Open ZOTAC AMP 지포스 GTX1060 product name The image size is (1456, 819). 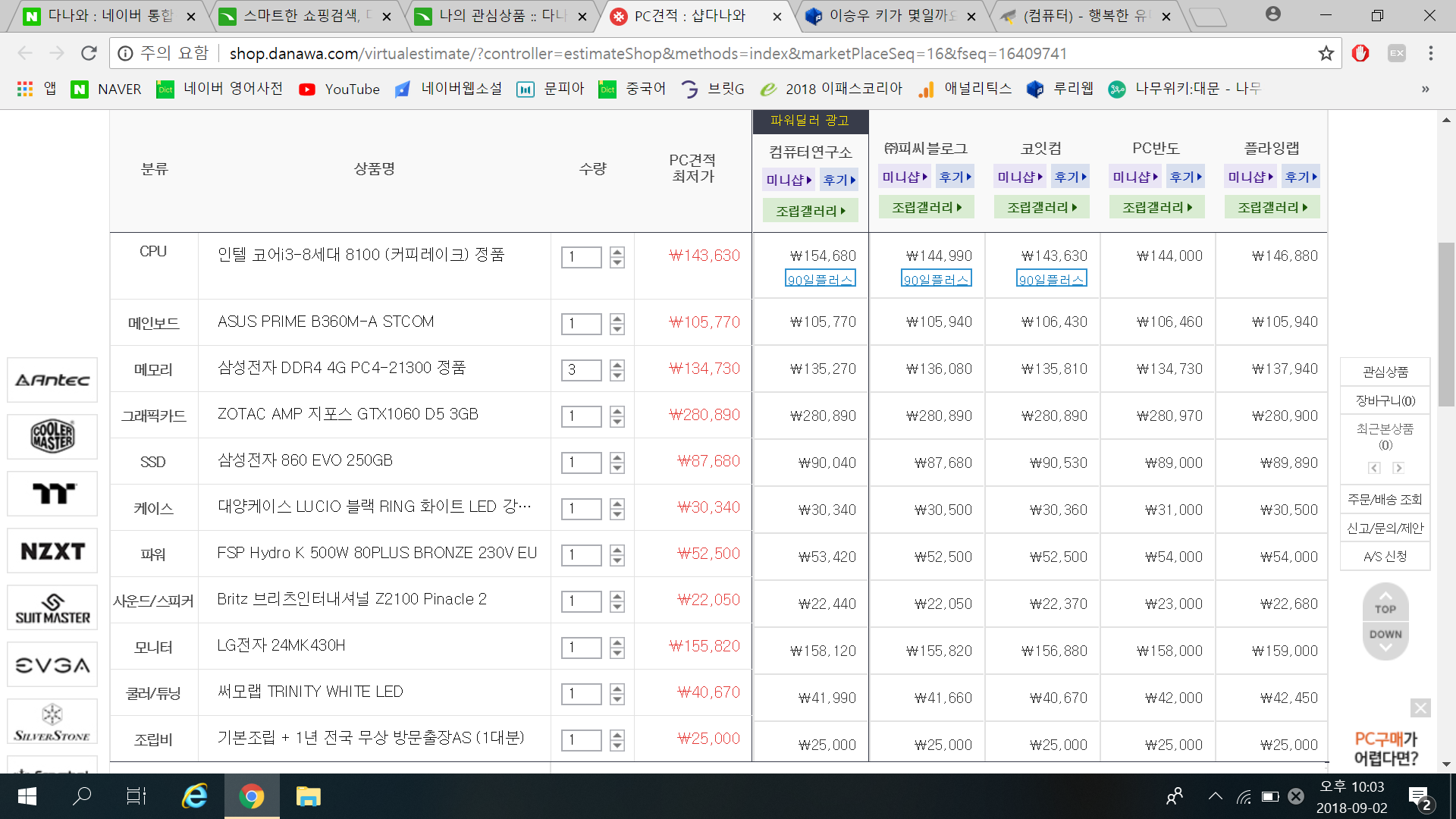pyautogui.click(x=348, y=414)
